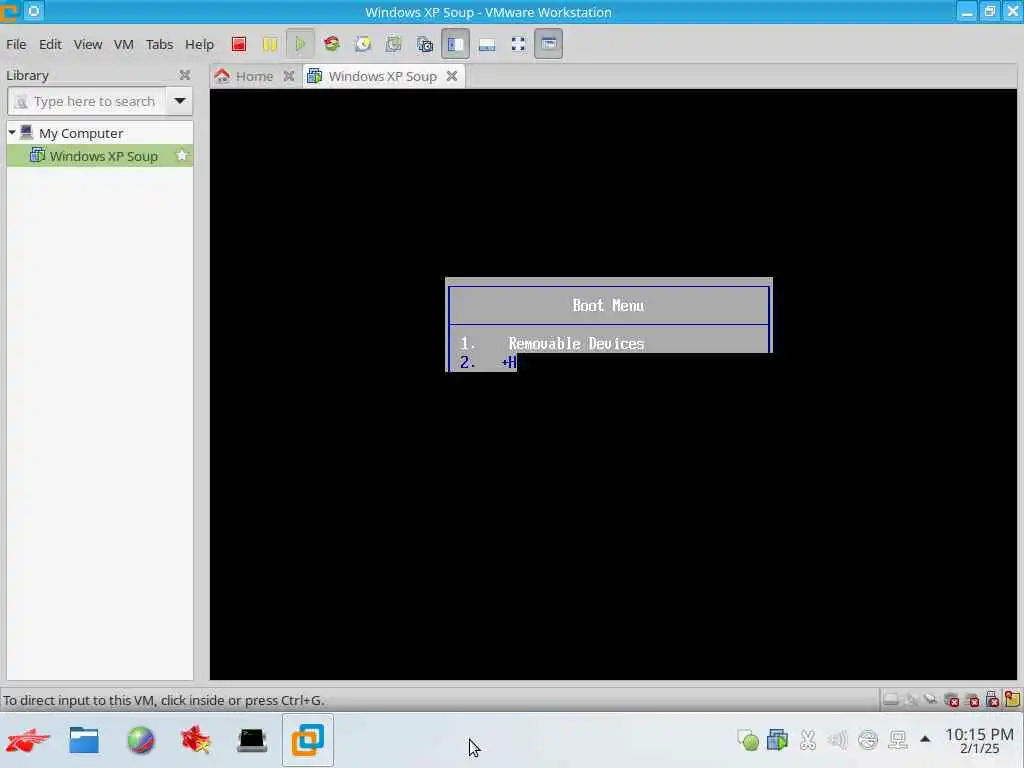
Task: Click the red Power Off button in toolbar
Action: pos(239,44)
